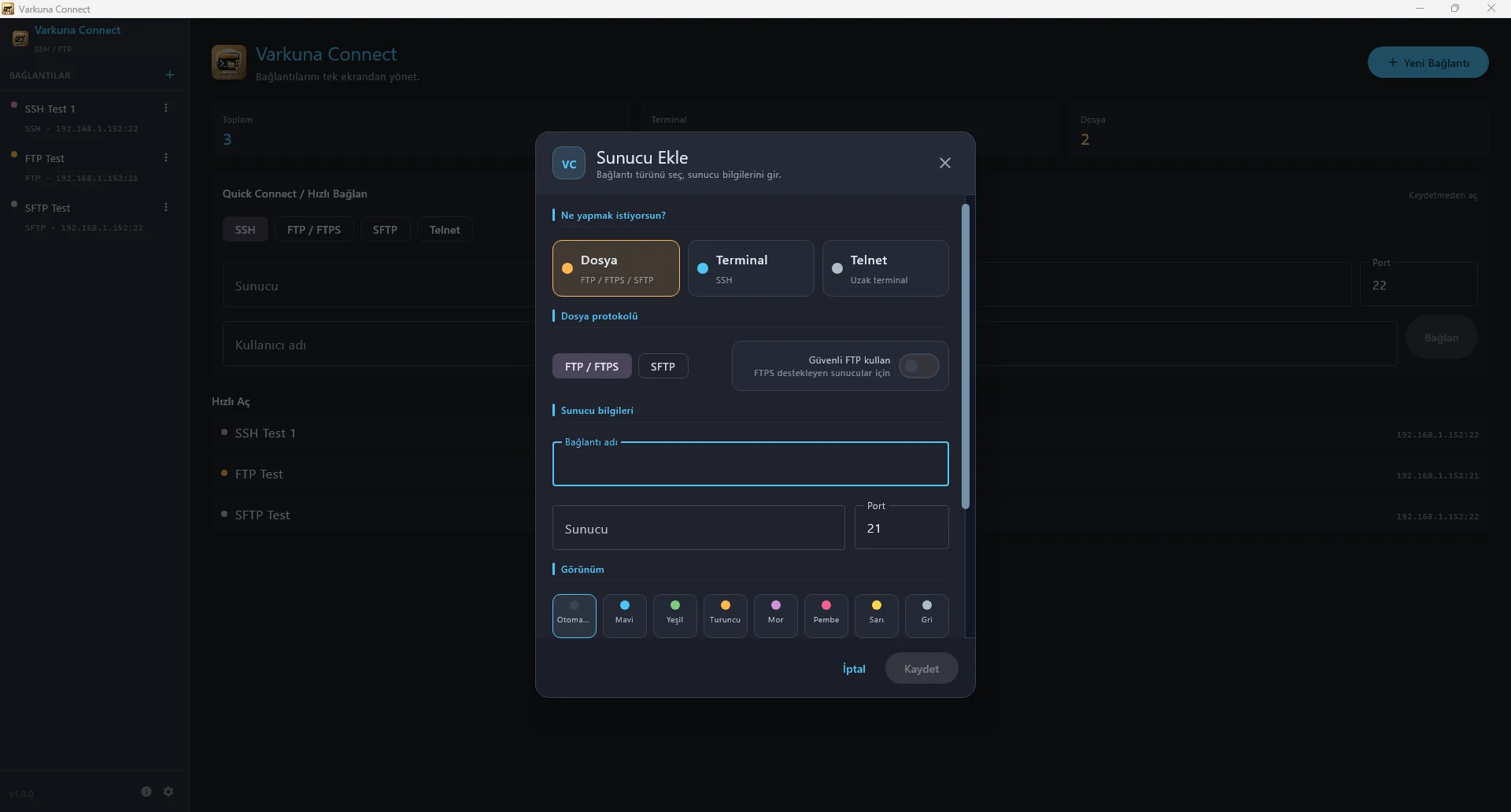Click the Port field showing 21

point(901,527)
